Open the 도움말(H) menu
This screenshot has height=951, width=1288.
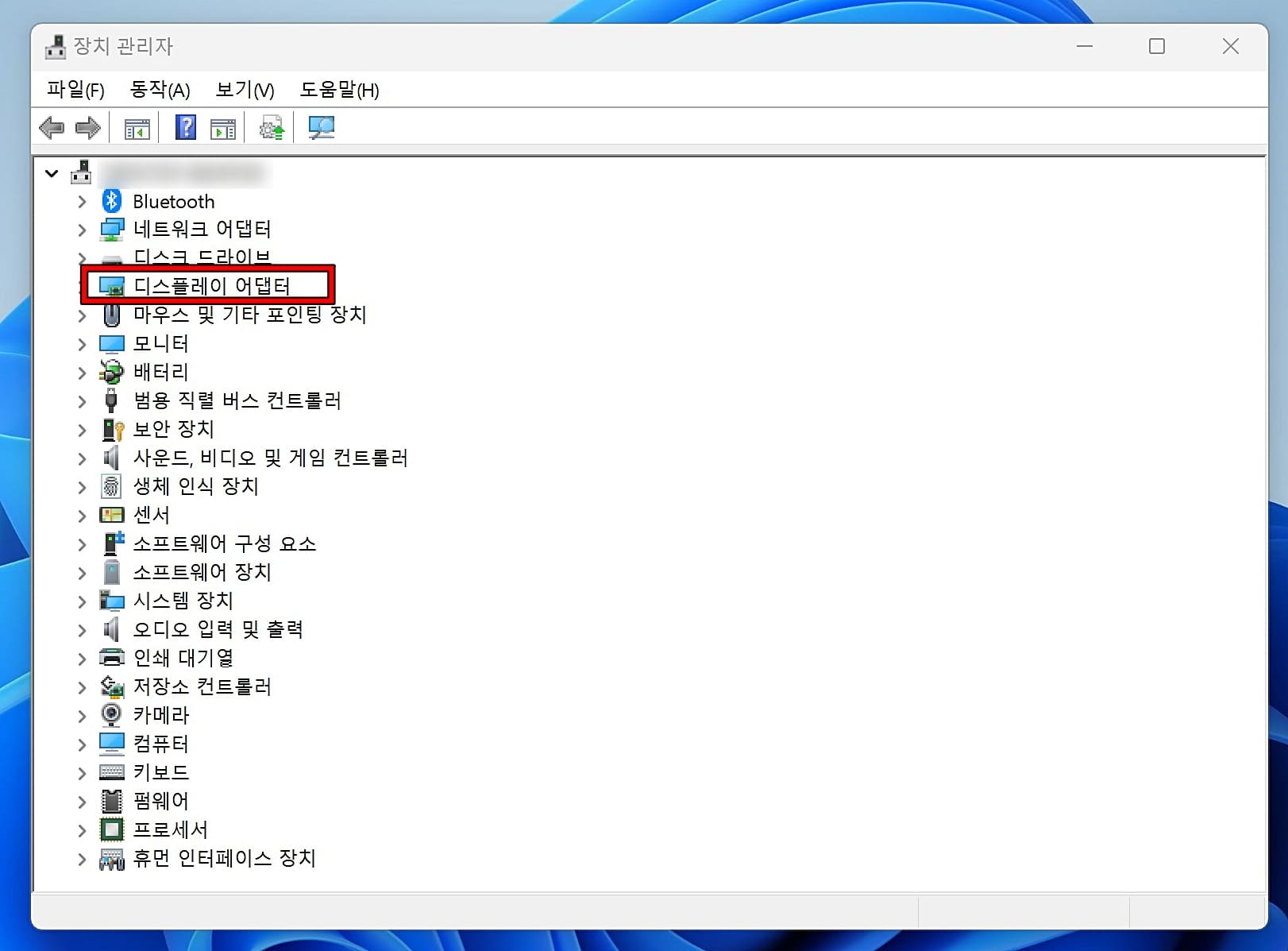(x=340, y=90)
